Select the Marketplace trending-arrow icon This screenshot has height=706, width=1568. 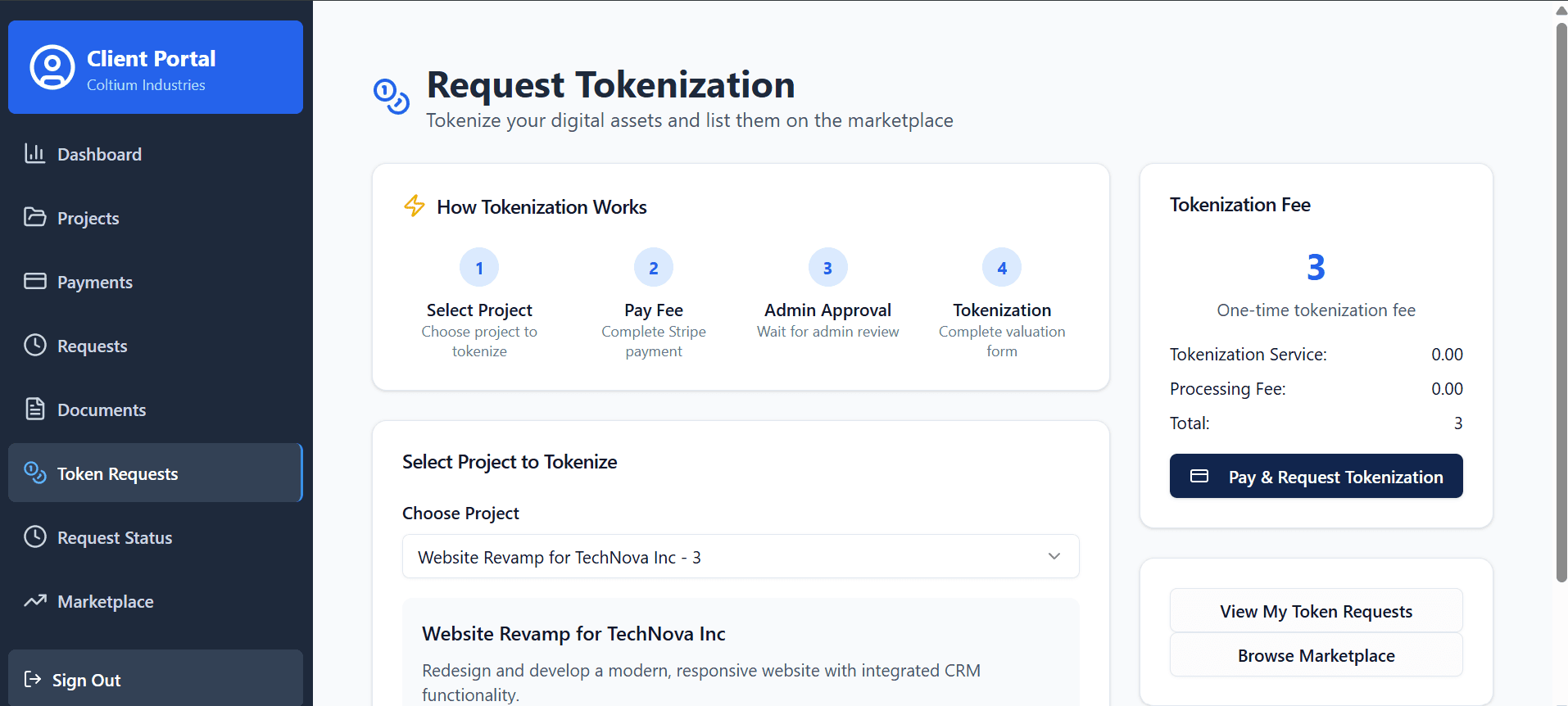34,600
